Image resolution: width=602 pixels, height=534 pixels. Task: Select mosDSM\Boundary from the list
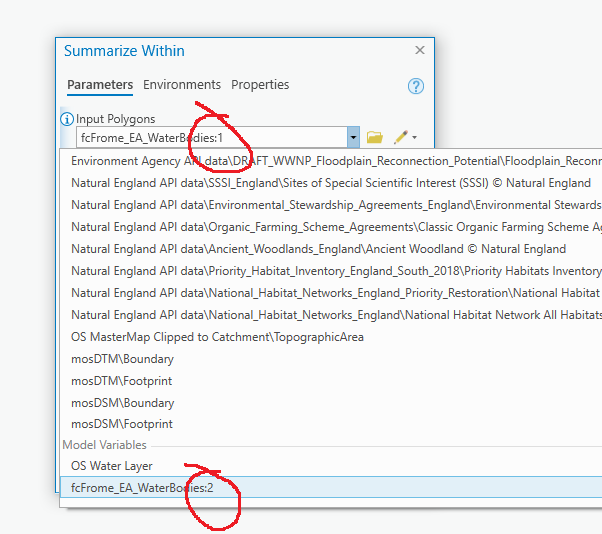pyautogui.click(x=331, y=403)
